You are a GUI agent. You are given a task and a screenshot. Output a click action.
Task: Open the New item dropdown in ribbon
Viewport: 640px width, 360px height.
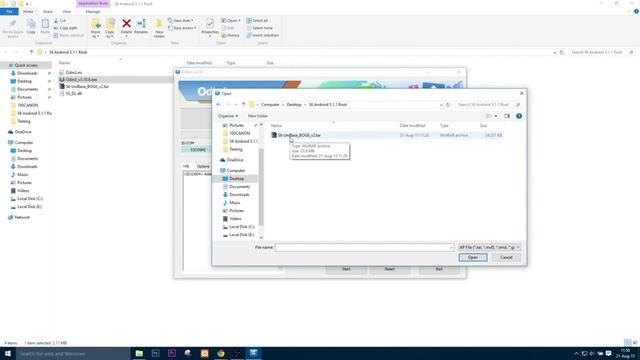[181, 20]
